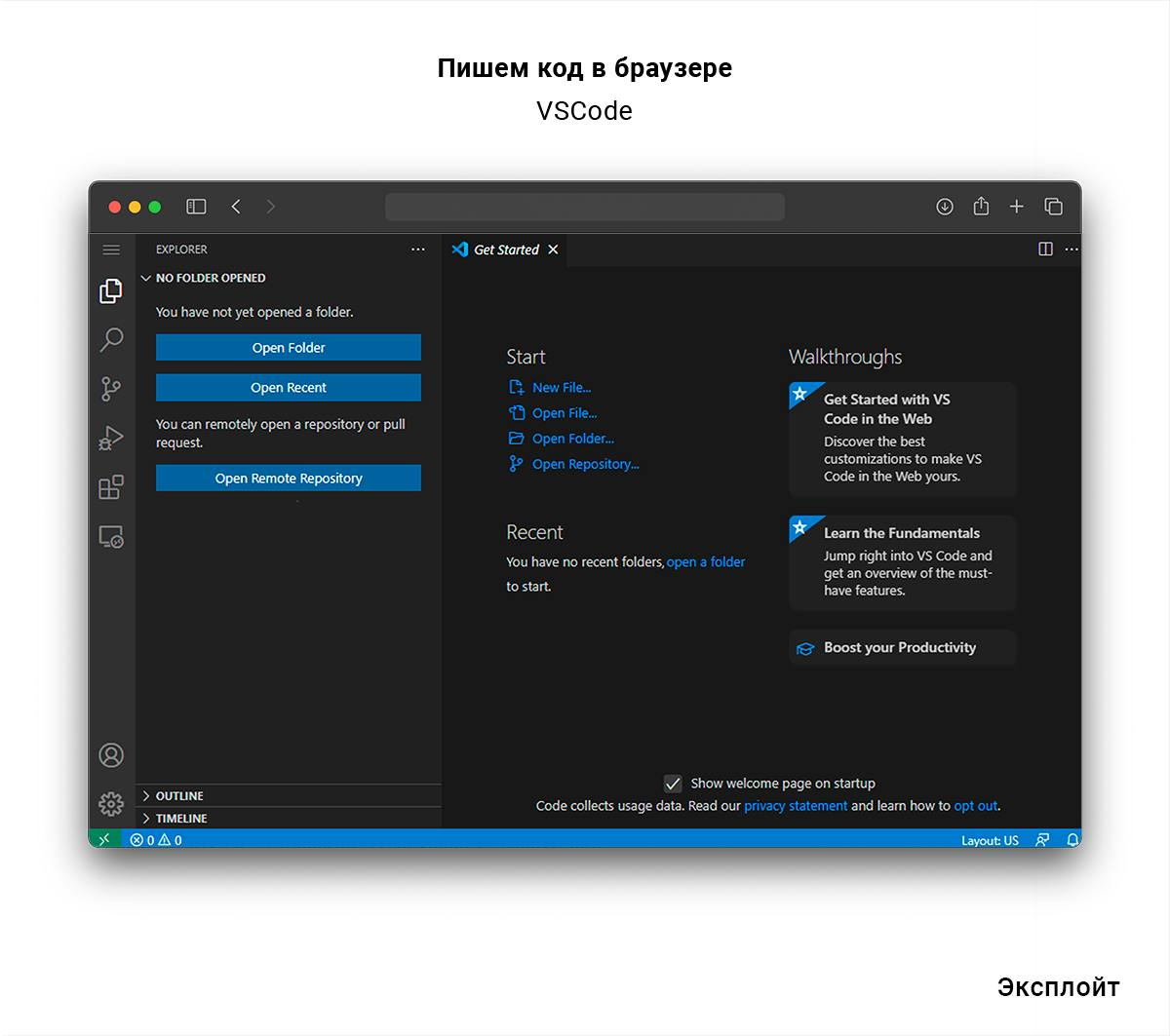The height and width of the screenshot is (1036, 1170).
Task: Open editor More Actions ellipsis
Action: 1072,249
